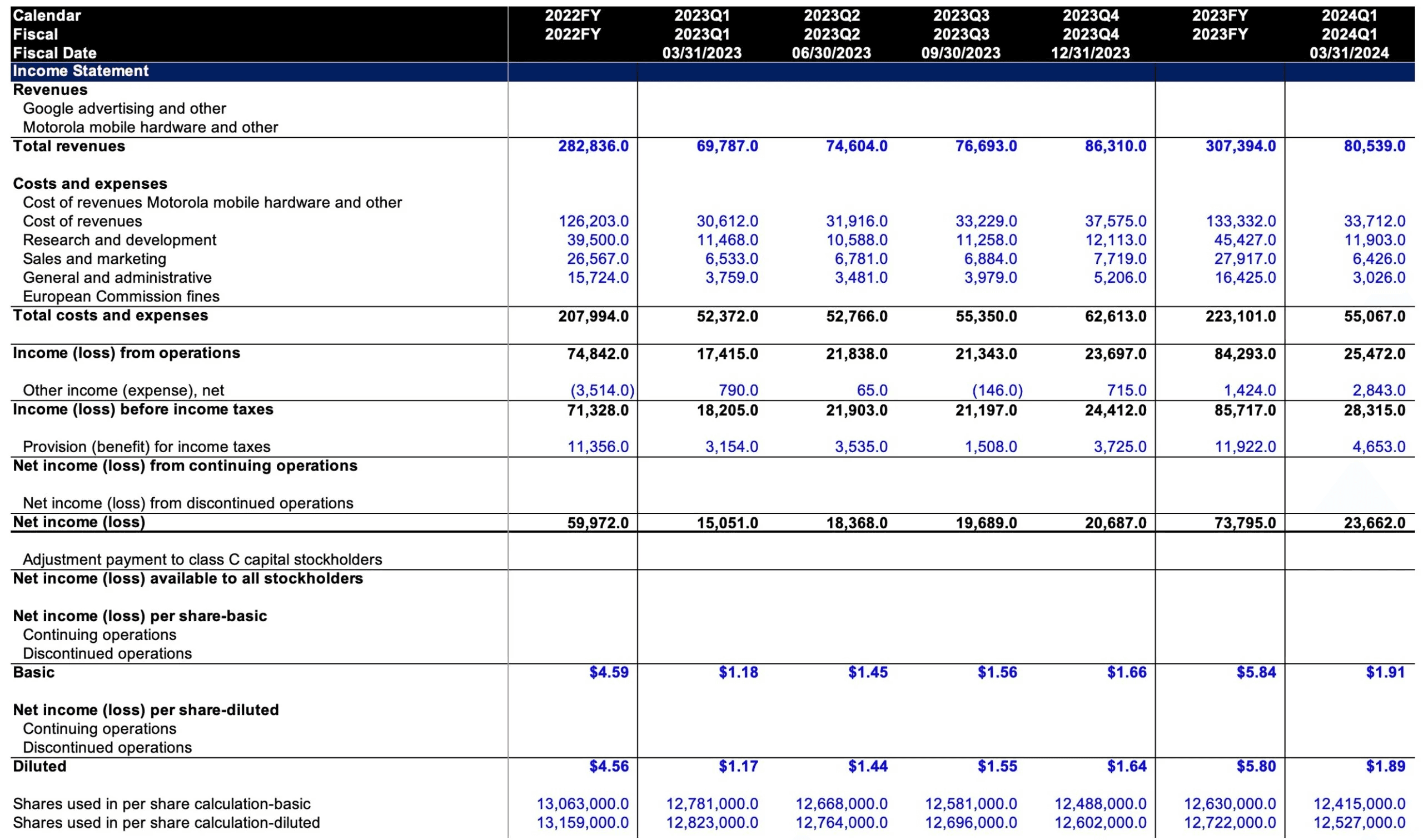Select the Net income (loss) row label
1423x840 pixels.
click(x=79, y=522)
